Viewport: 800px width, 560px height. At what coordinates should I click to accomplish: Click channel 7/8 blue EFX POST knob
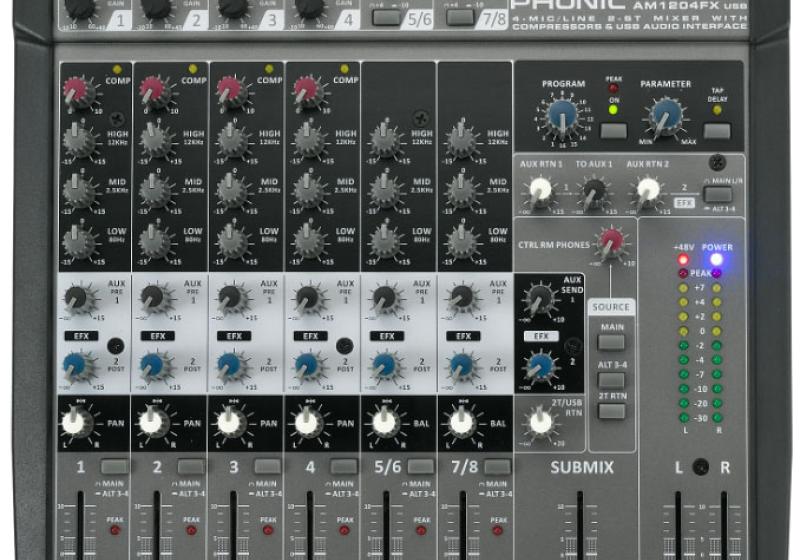click(x=460, y=366)
